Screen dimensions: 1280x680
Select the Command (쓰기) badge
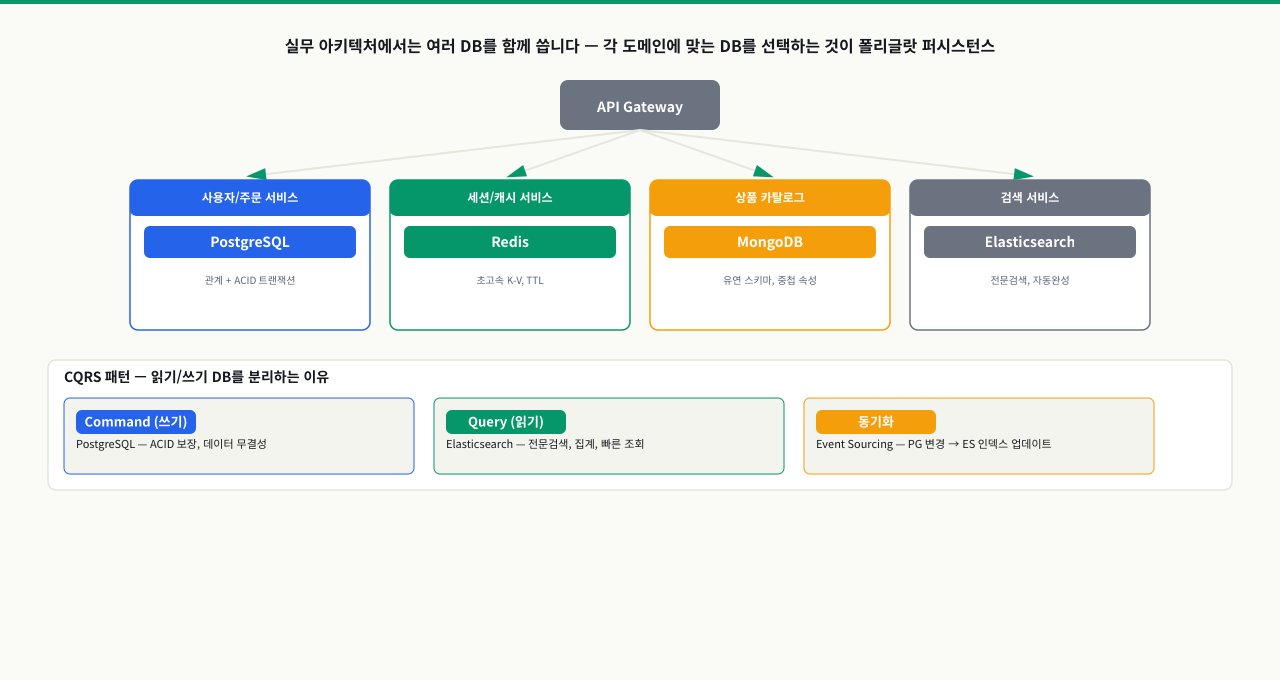coord(136,422)
